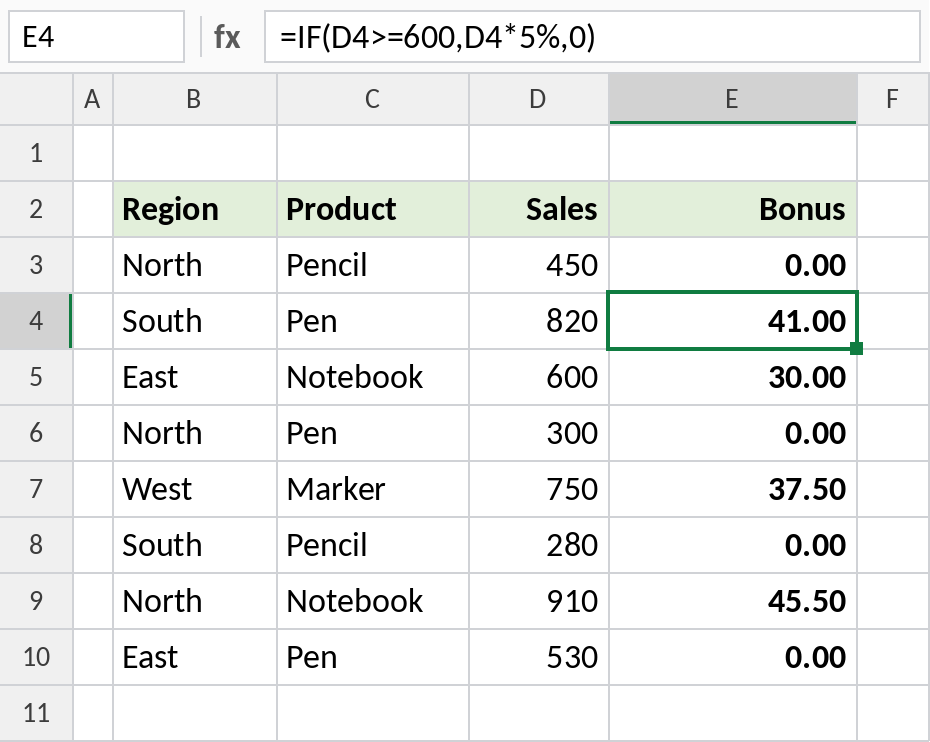The image size is (930, 742).
Task: Select column F header
Action: coord(893,99)
